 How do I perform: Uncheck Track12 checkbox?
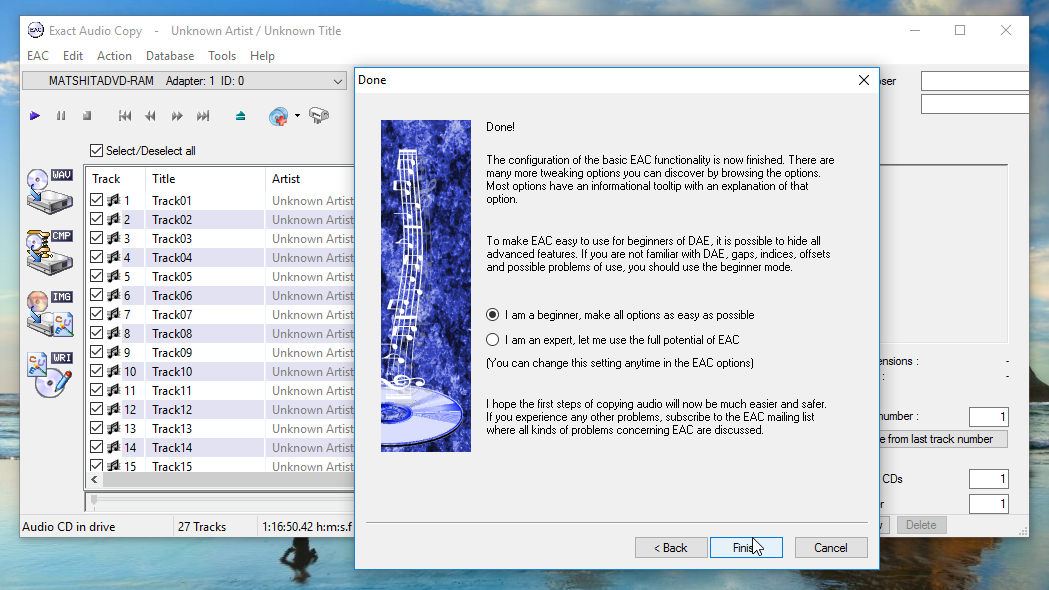coord(96,409)
